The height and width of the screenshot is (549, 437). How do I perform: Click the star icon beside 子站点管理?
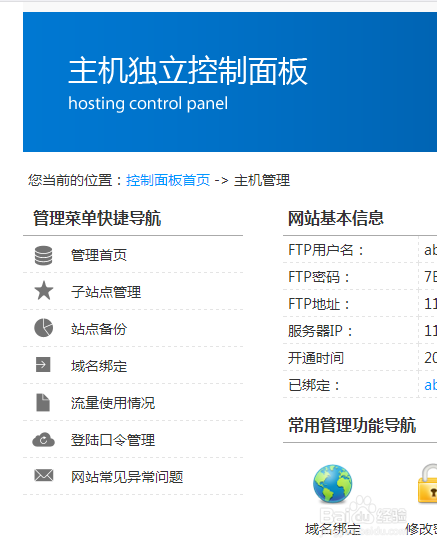(x=44, y=290)
